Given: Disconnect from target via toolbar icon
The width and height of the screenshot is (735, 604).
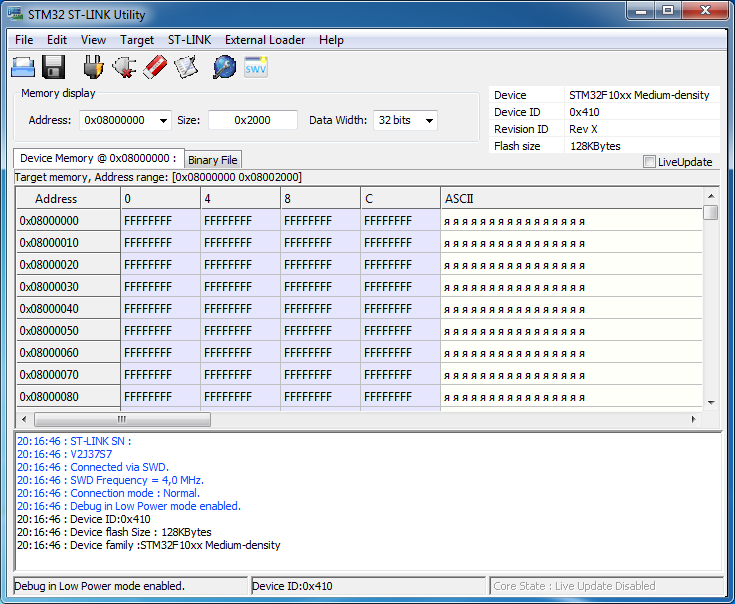Looking at the screenshot, I should point(124,67).
